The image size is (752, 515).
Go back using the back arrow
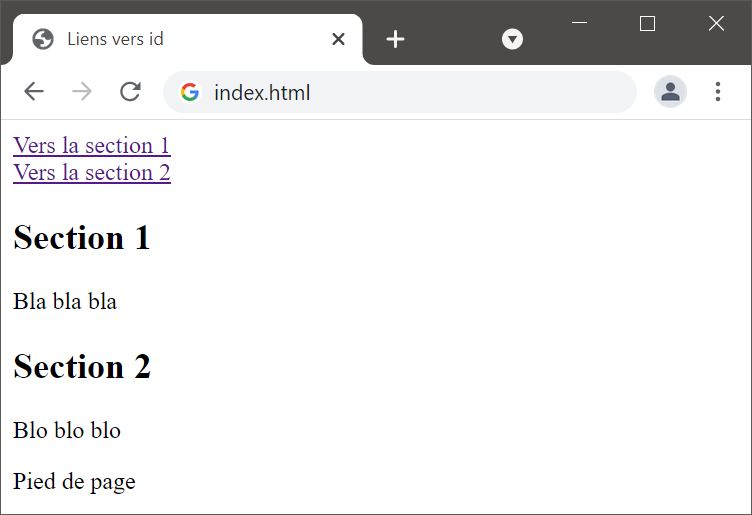coord(34,91)
